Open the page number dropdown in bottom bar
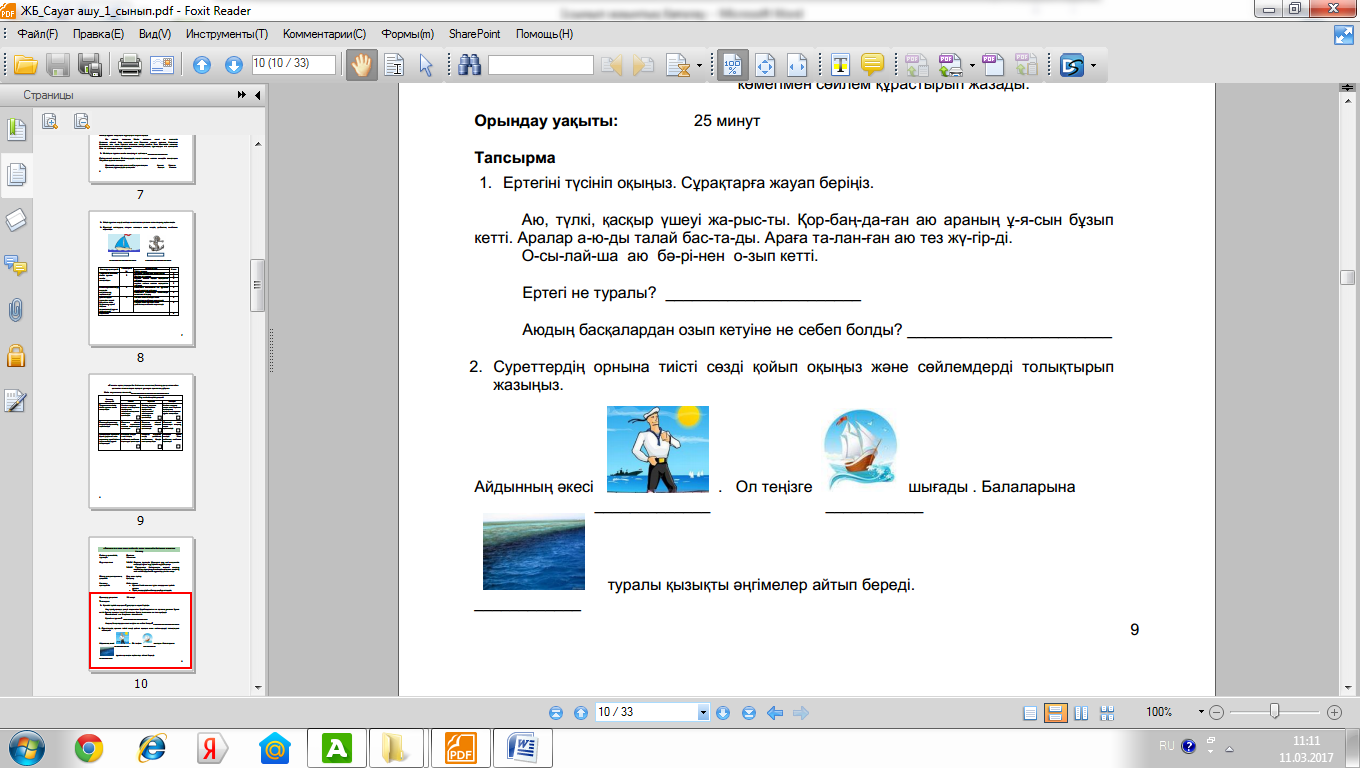The width and height of the screenshot is (1360, 768). click(x=704, y=712)
